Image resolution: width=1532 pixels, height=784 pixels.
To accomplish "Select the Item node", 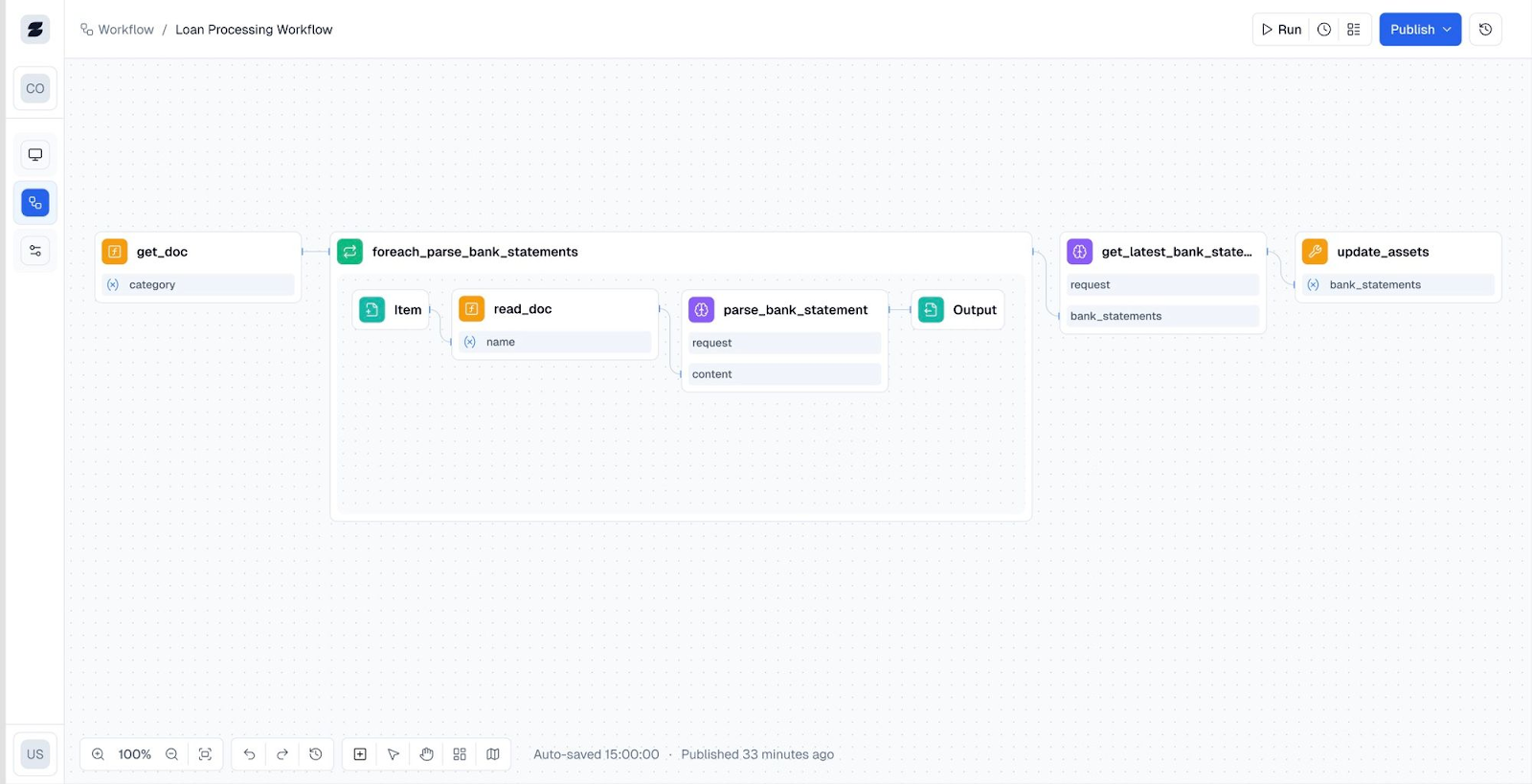I will [x=391, y=310].
